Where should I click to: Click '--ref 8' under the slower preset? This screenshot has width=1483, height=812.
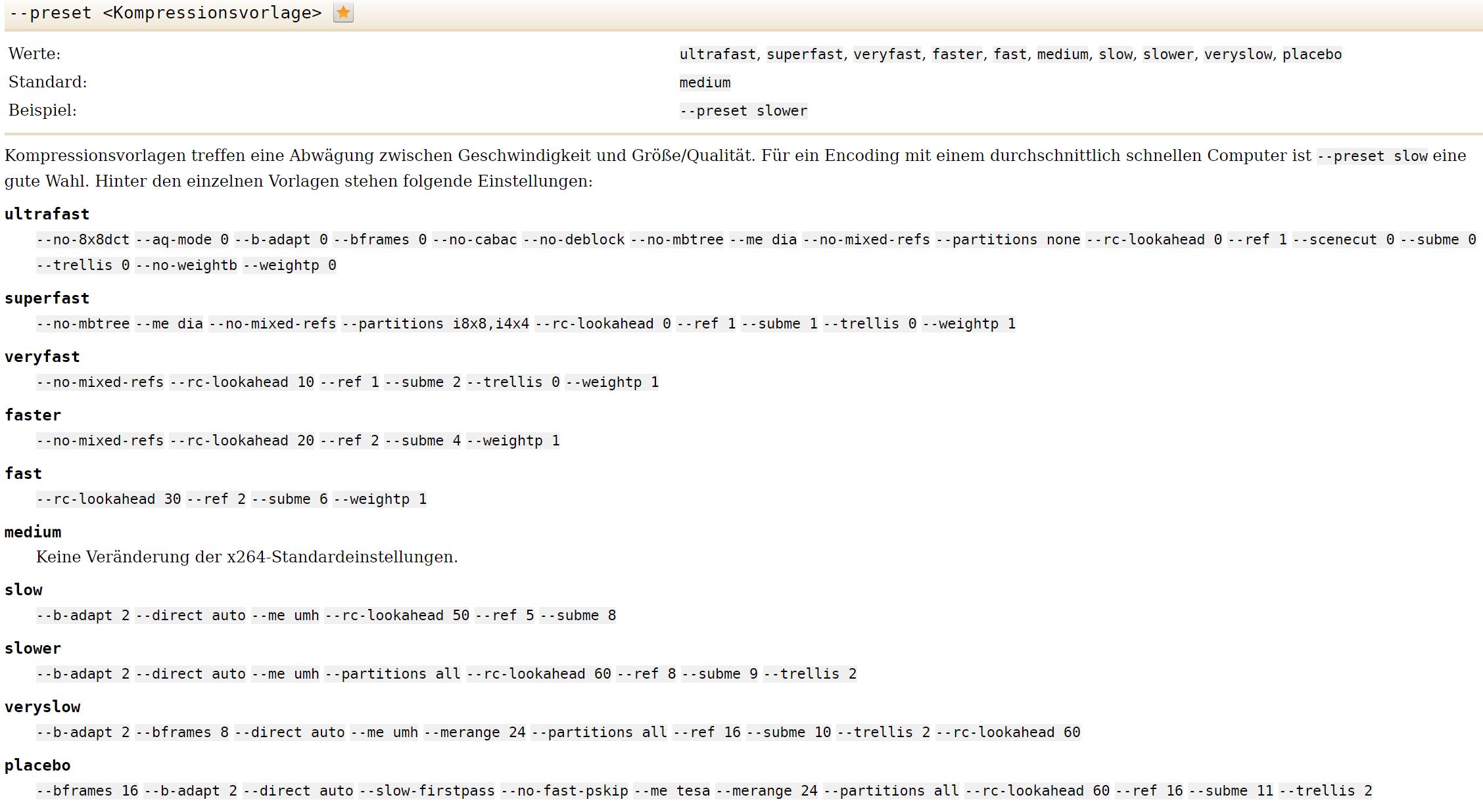(x=646, y=674)
